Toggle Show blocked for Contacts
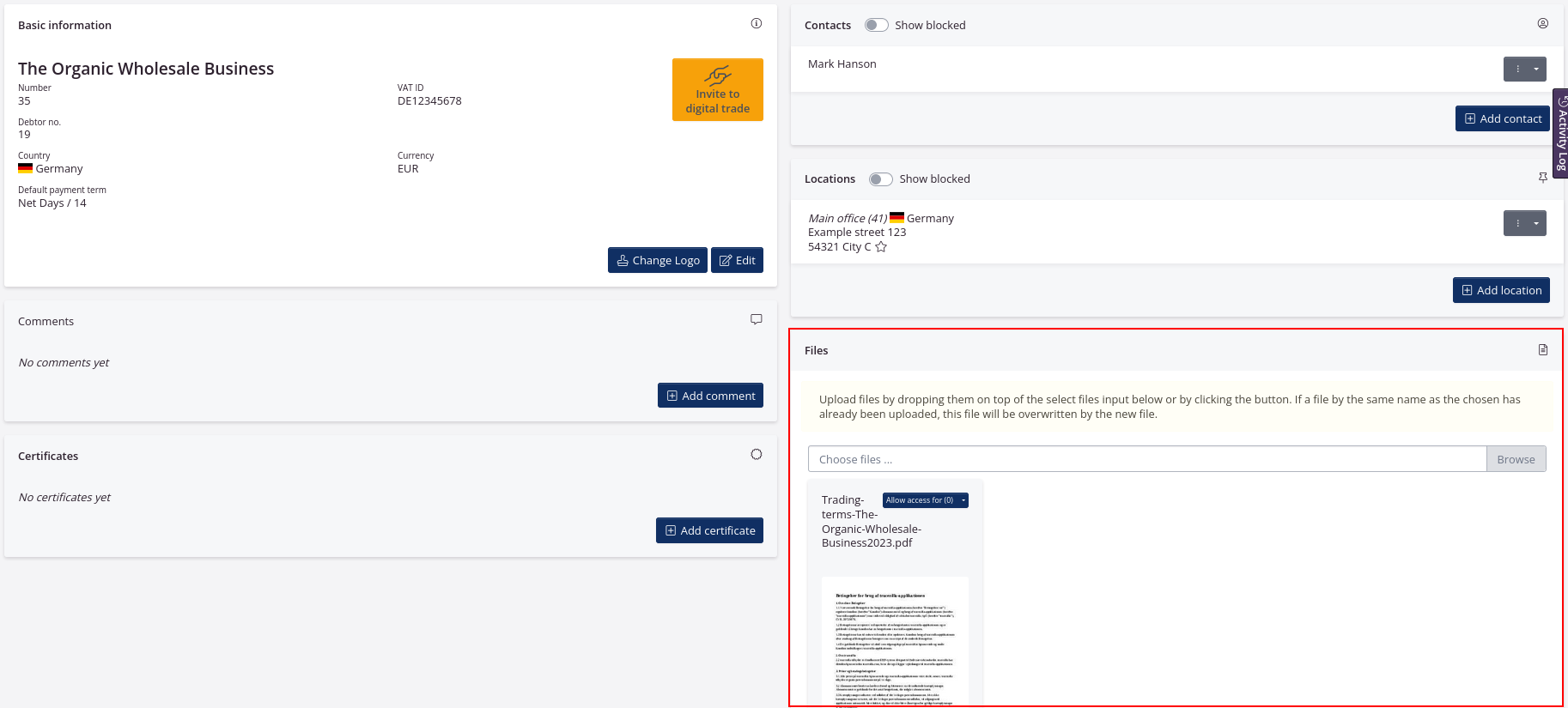The height and width of the screenshot is (708, 1568). (876, 25)
